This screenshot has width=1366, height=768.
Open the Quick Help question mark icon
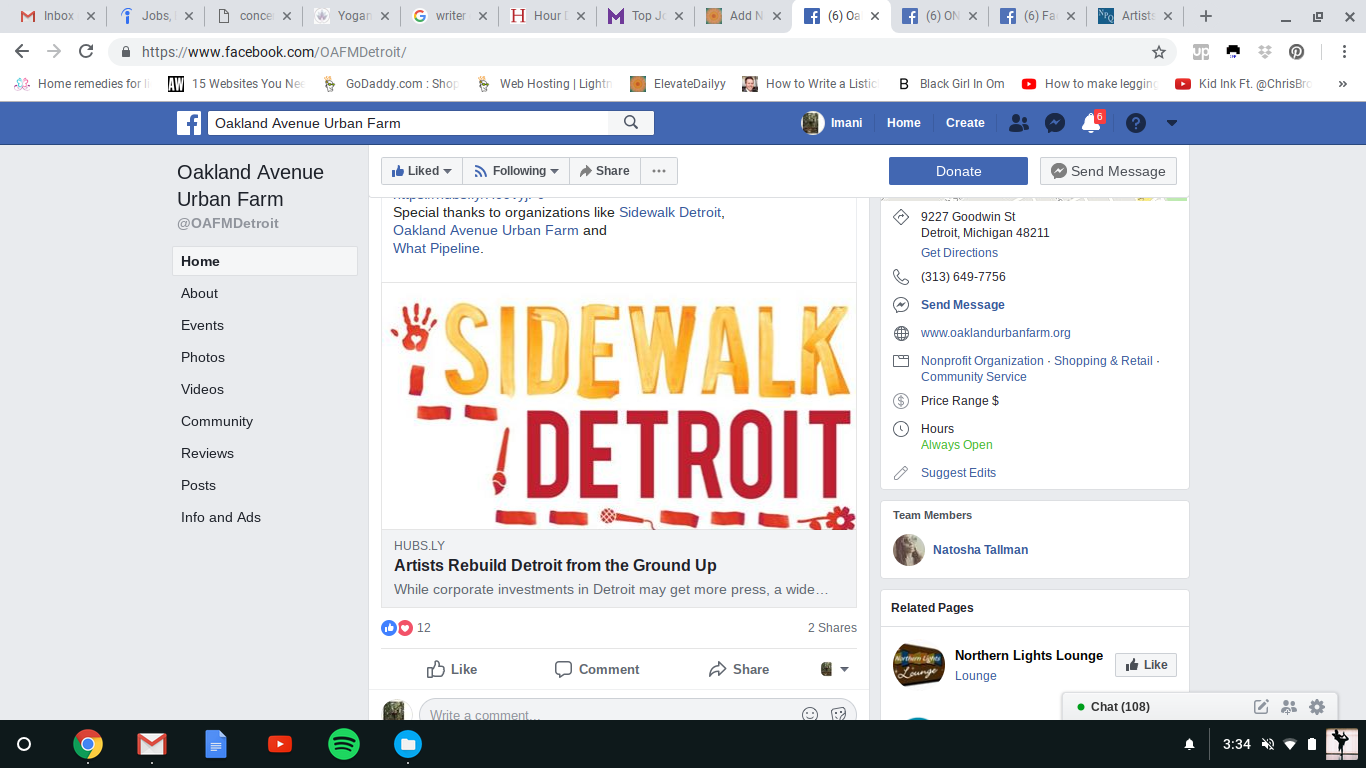tap(1135, 123)
